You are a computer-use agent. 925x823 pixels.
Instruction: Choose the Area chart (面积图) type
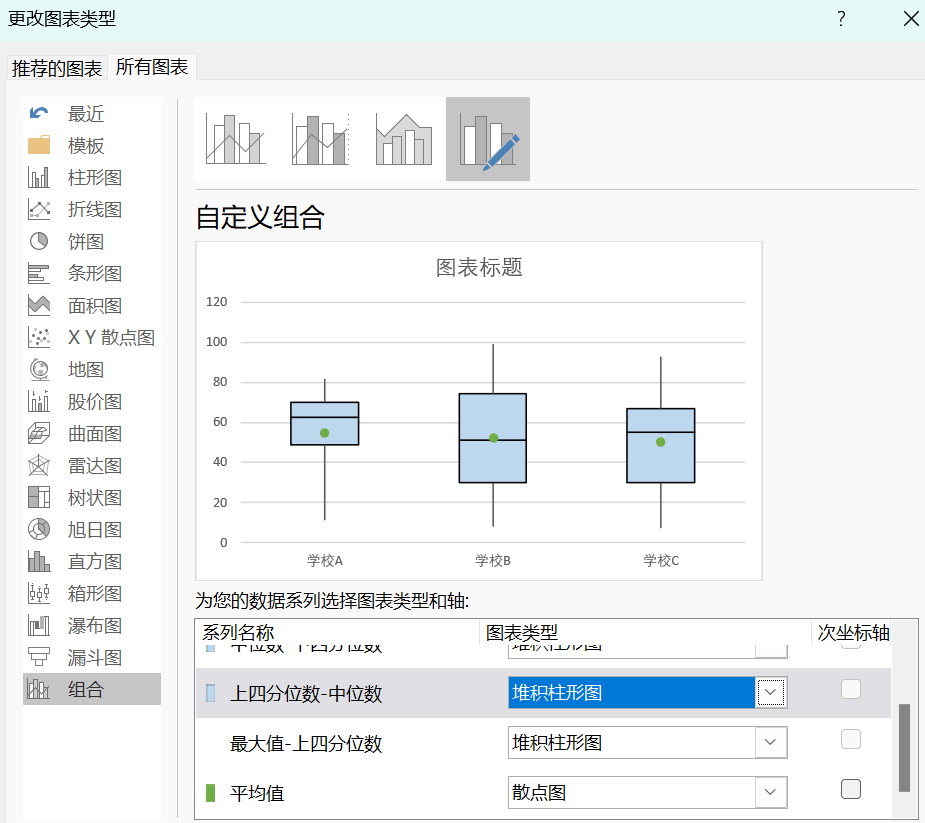pos(92,305)
